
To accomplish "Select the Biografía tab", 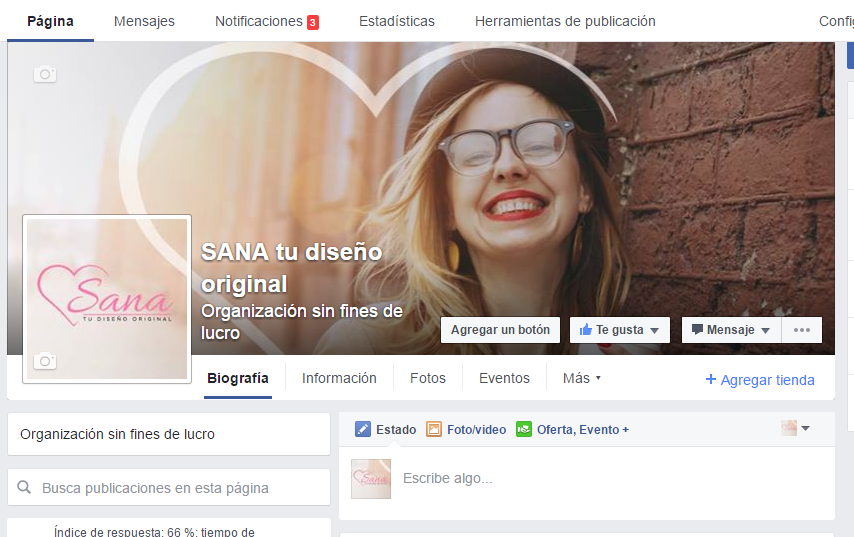I will point(238,378).
